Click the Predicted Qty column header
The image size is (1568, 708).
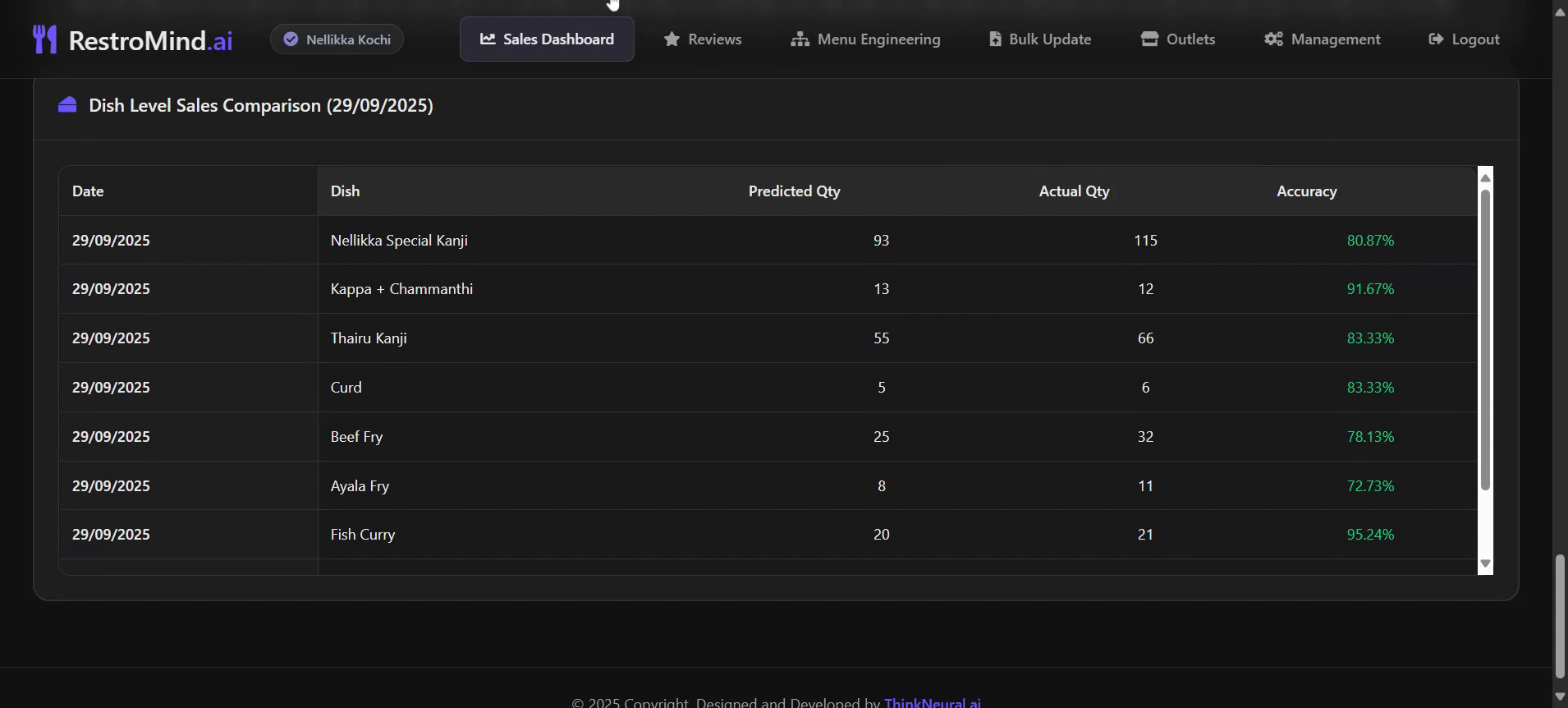(794, 191)
